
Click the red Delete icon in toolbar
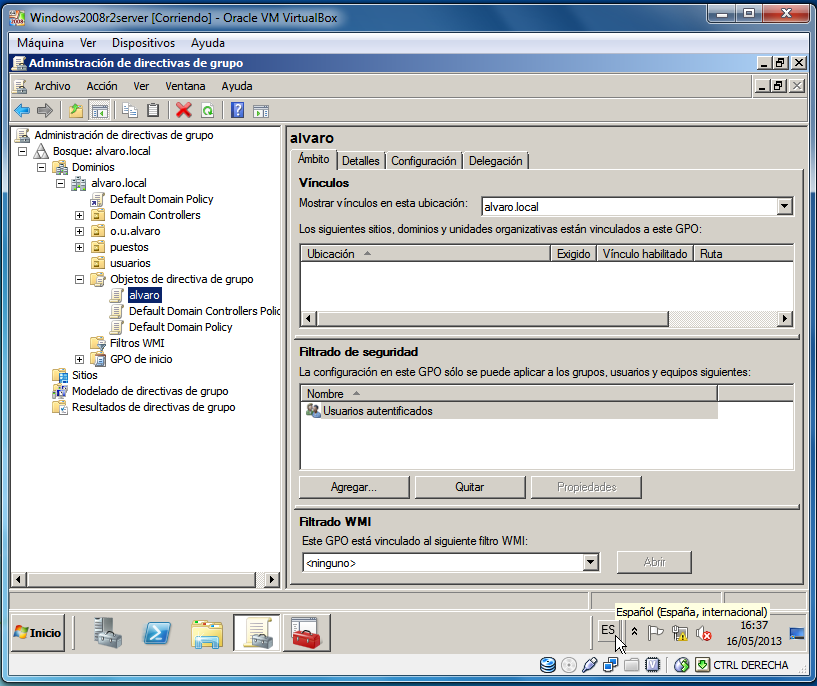[183, 110]
